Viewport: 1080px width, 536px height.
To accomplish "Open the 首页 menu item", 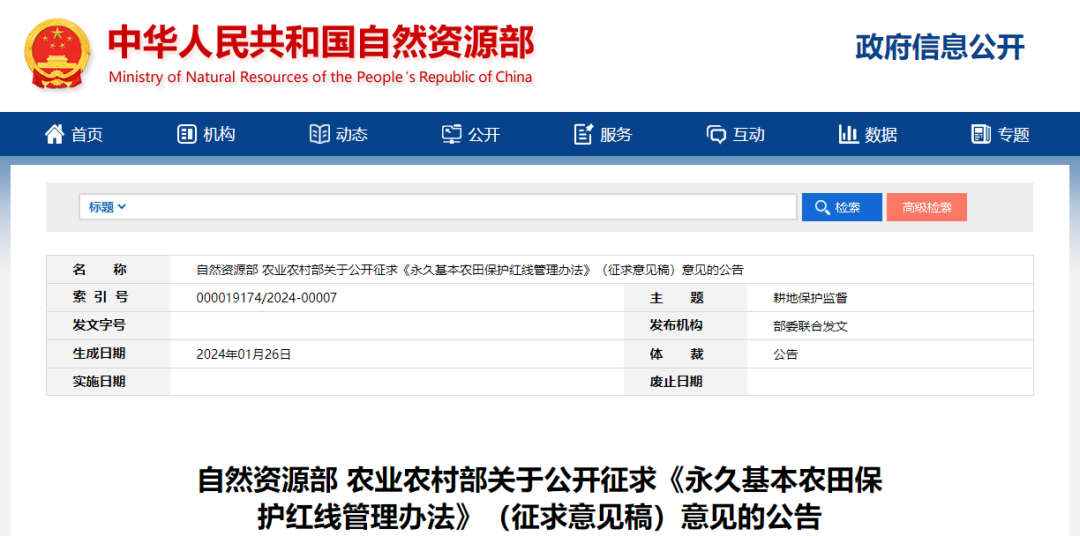I will click(x=87, y=135).
